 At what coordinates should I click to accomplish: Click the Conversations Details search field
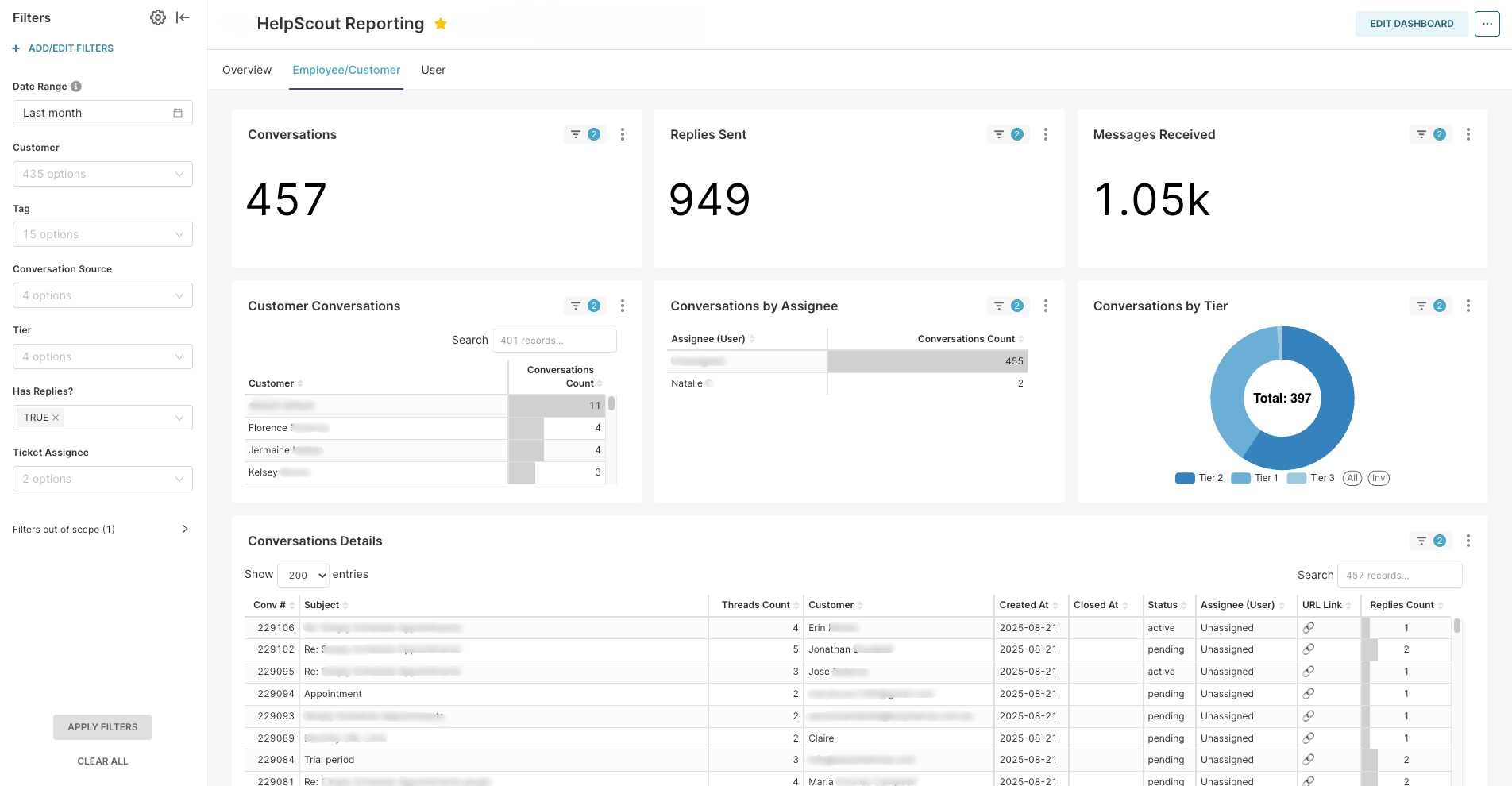pos(1399,575)
